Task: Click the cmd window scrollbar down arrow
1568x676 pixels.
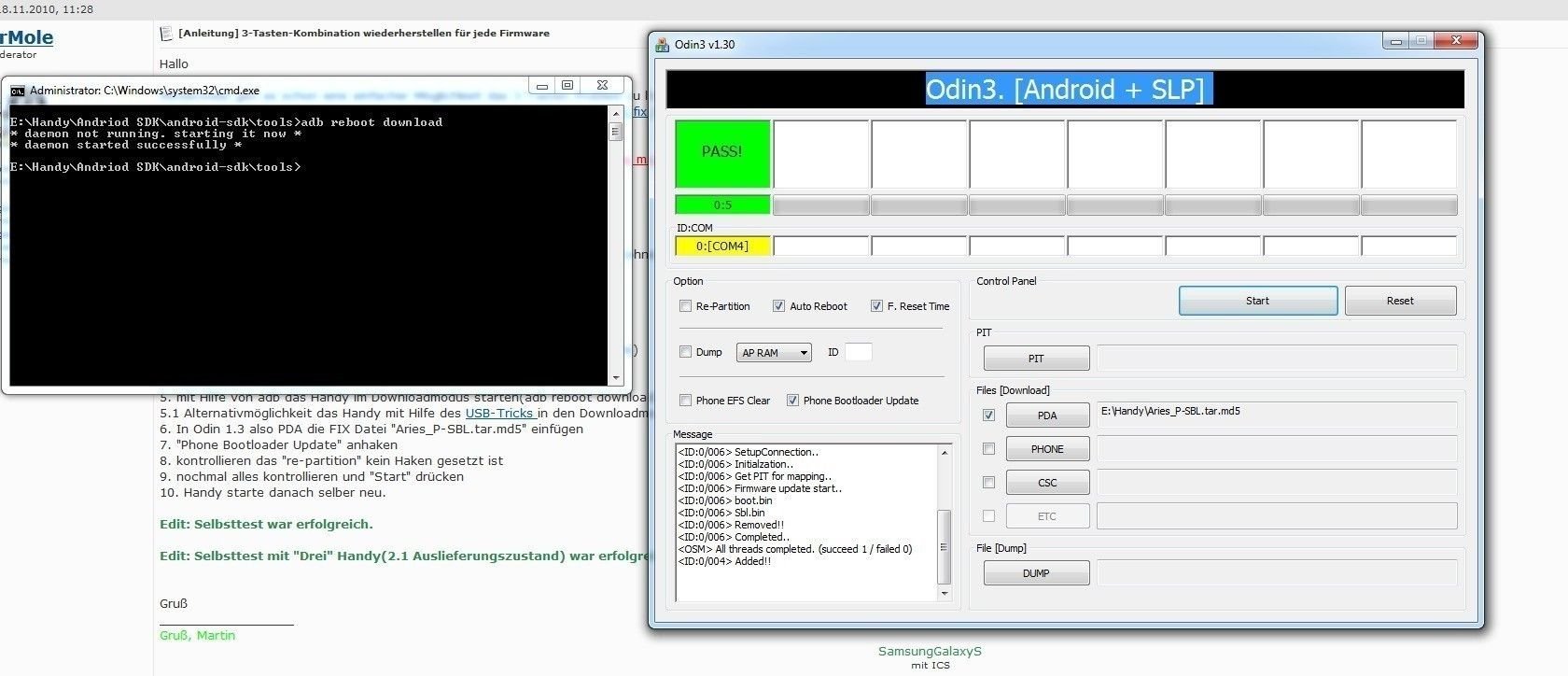Action: tap(615, 378)
